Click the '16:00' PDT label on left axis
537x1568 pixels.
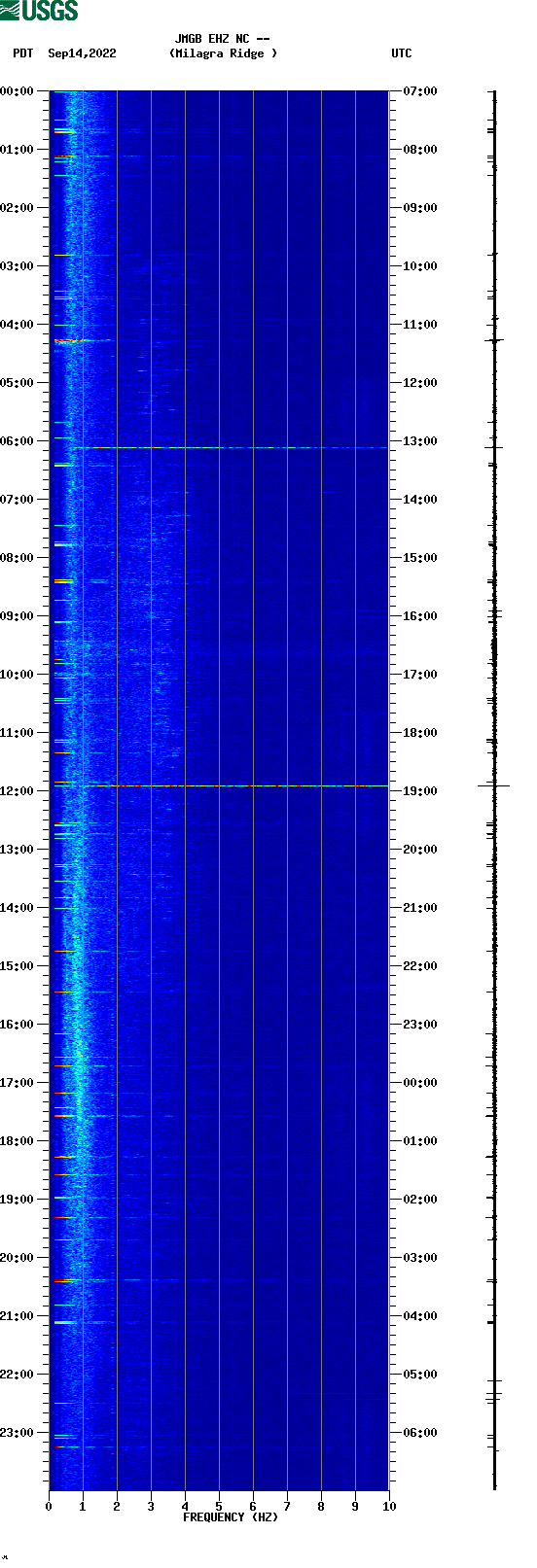tap(18, 1025)
